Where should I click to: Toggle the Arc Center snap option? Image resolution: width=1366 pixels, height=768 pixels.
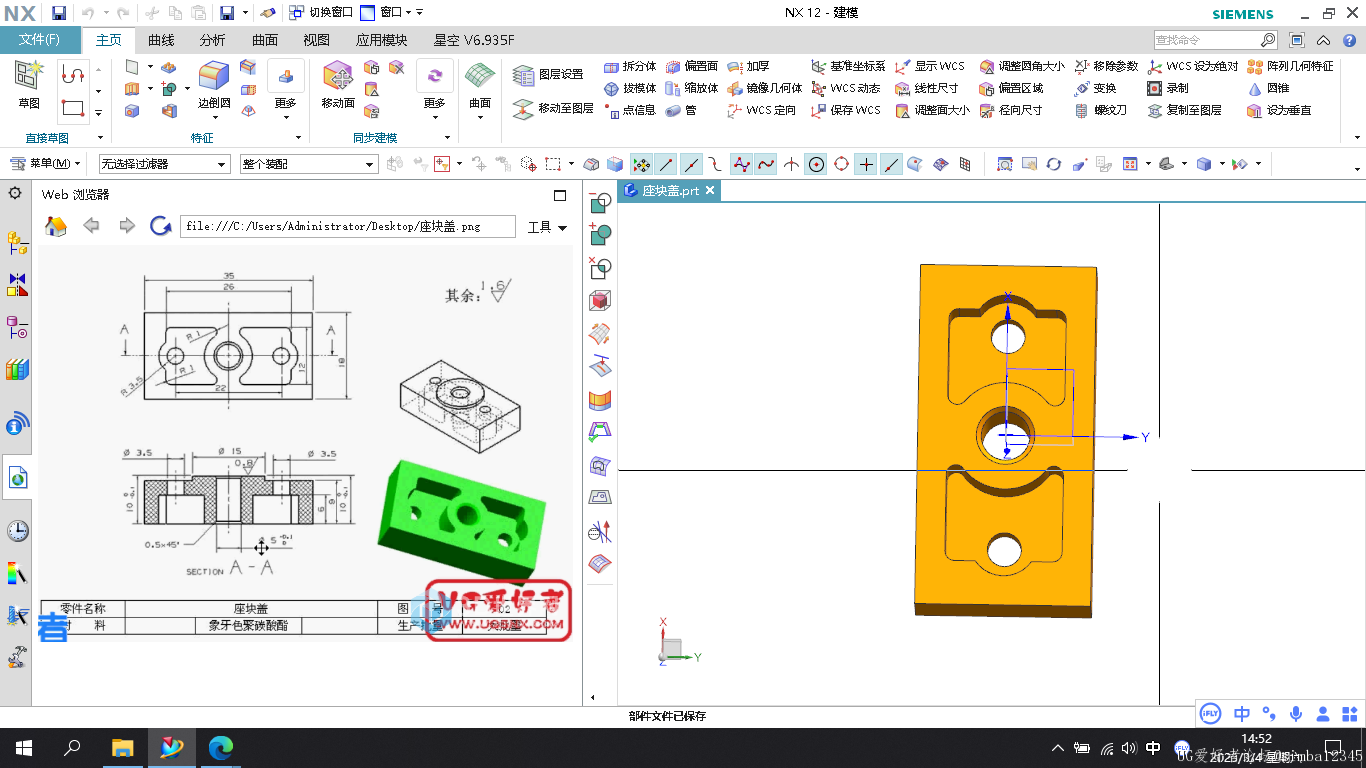click(x=816, y=164)
